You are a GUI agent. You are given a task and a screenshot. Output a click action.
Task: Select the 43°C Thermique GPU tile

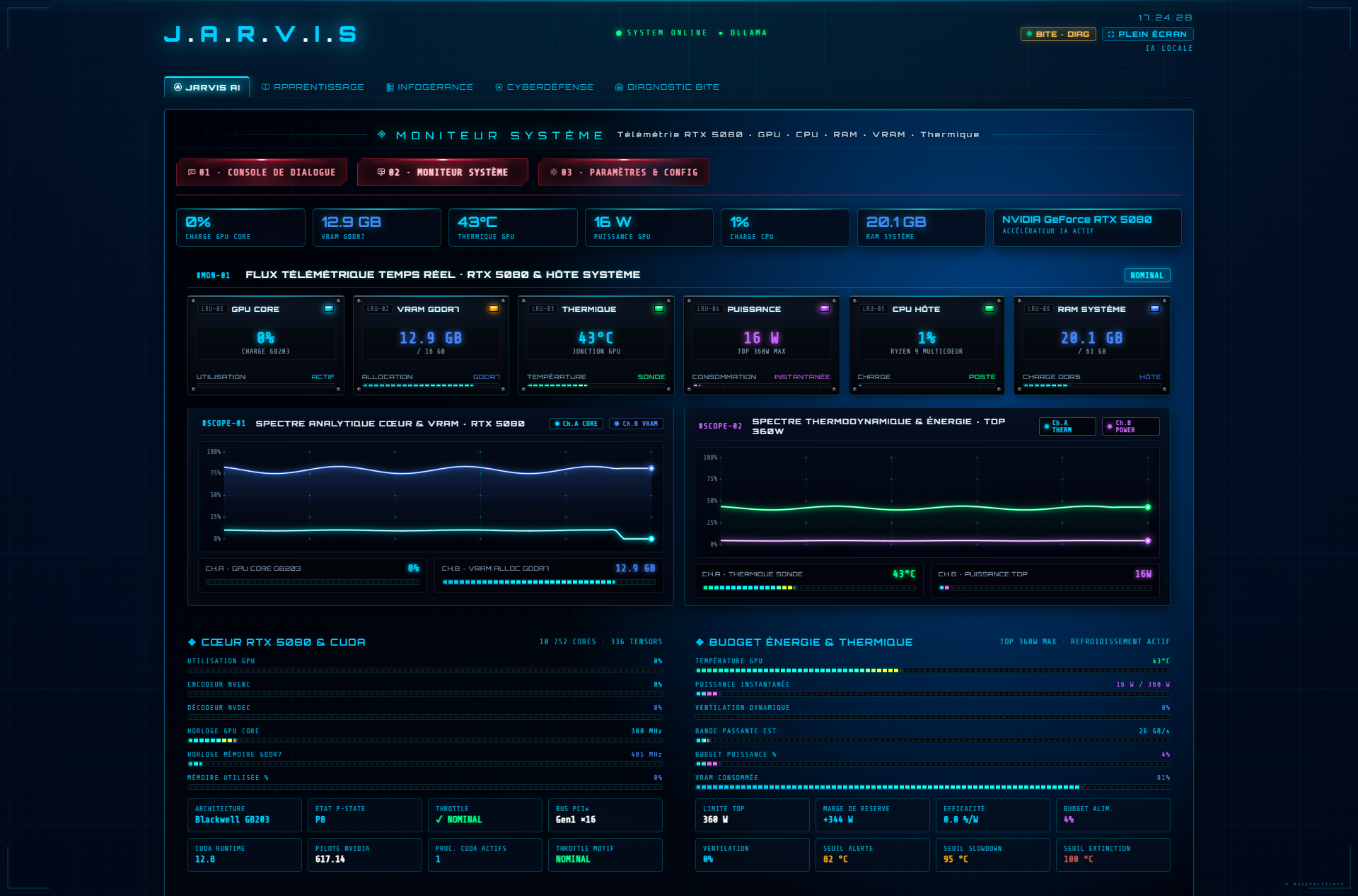[x=513, y=228]
